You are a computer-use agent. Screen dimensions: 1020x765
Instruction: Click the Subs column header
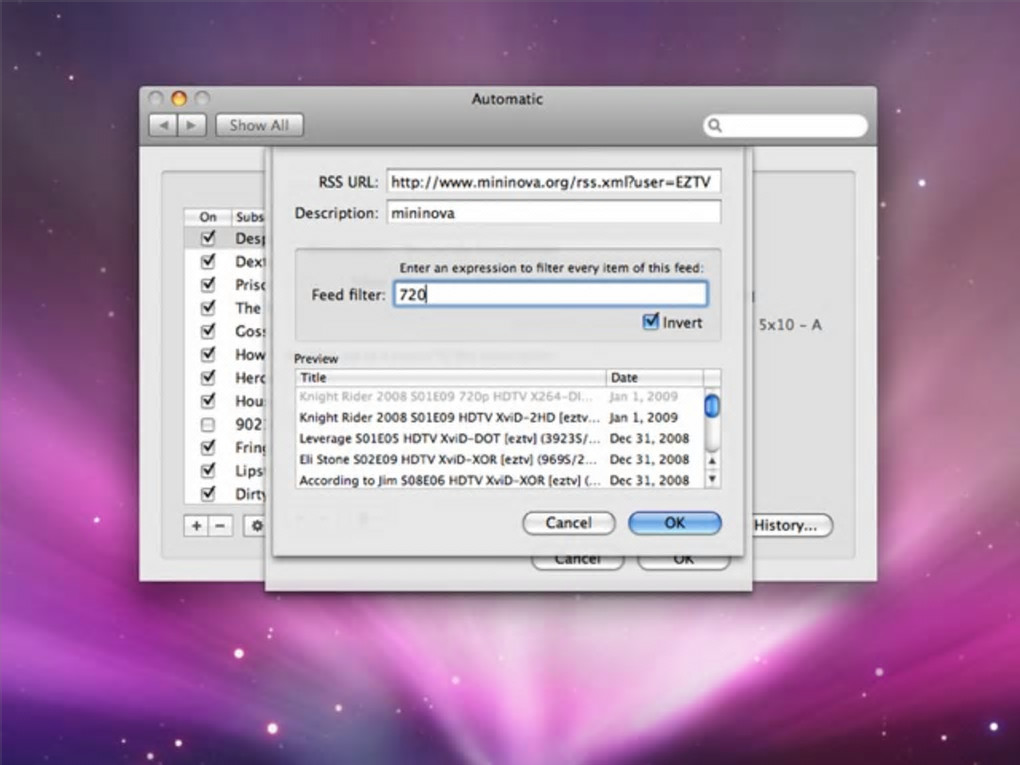click(x=248, y=217)
